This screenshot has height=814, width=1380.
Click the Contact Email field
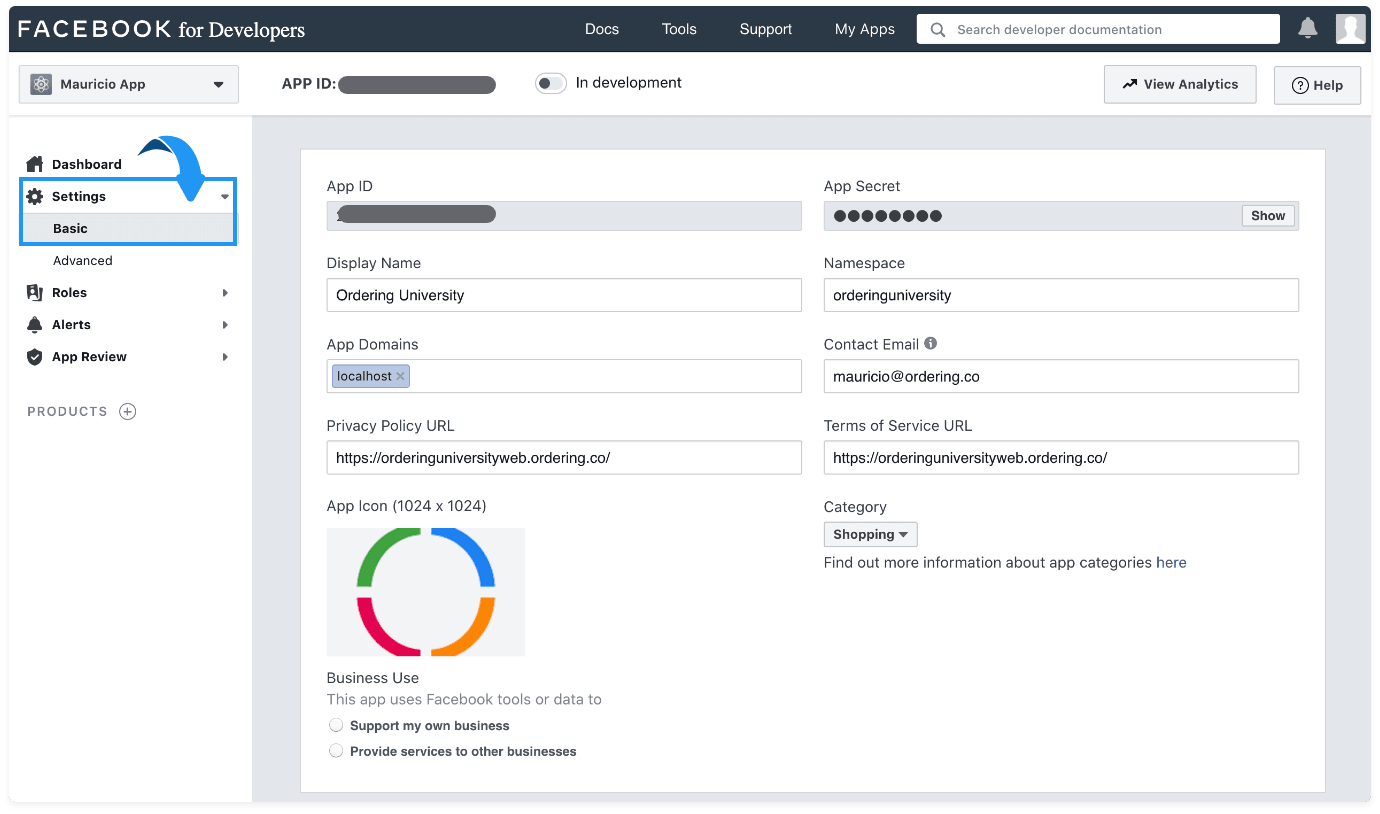[x=1061, y=376]
